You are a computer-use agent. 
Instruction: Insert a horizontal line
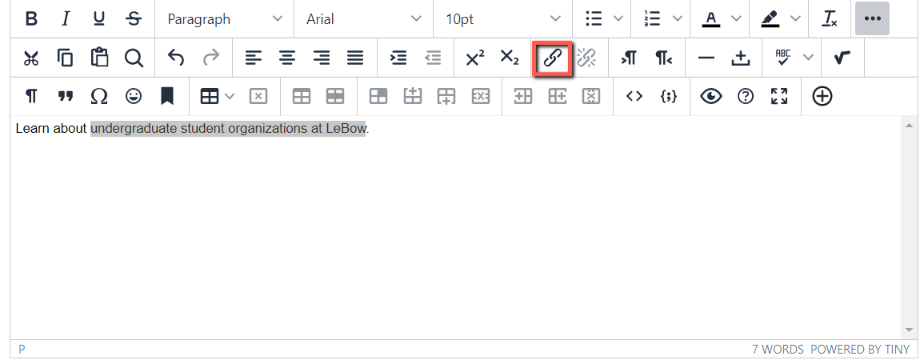[x=706, y=58]
